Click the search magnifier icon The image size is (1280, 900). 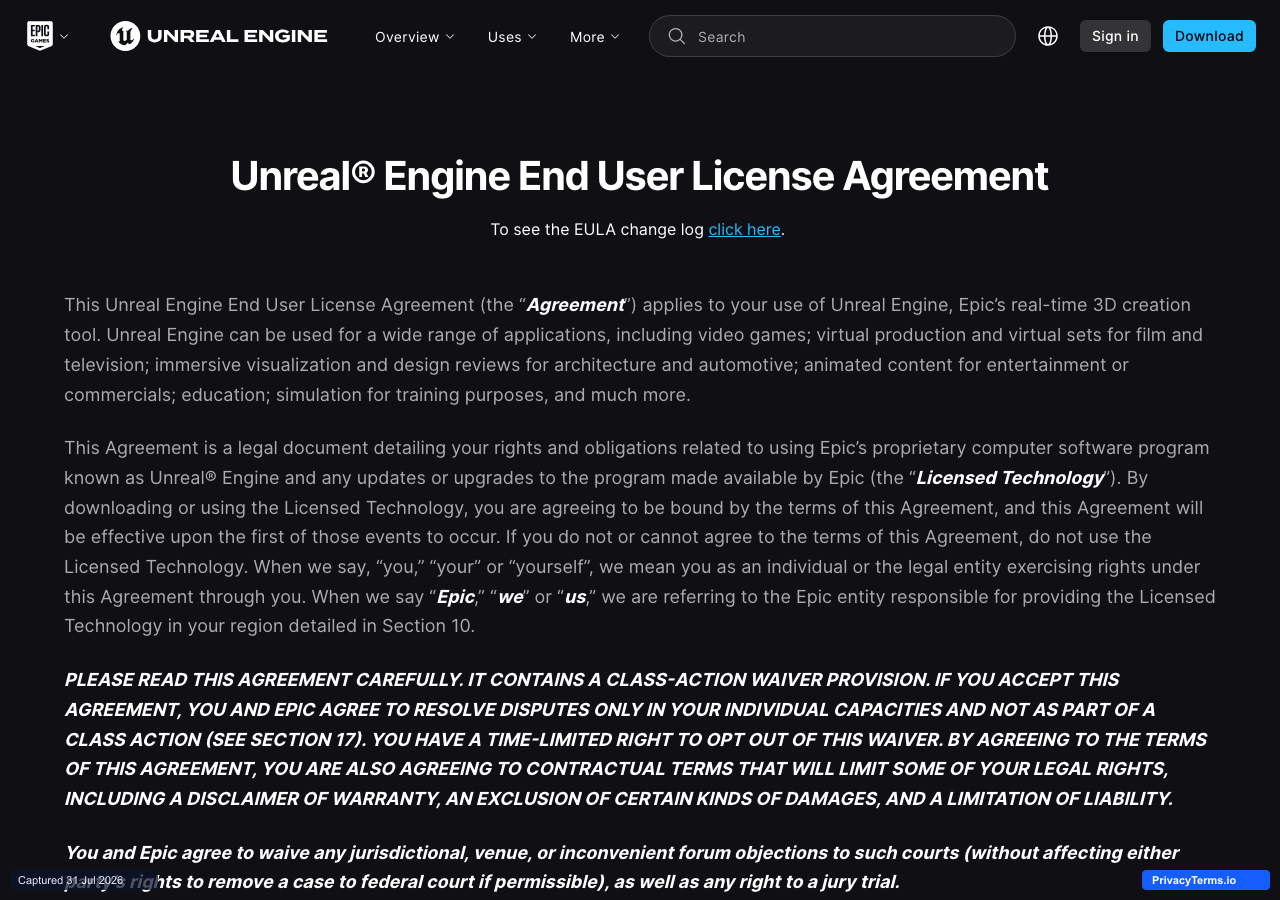tap(677, 36)
